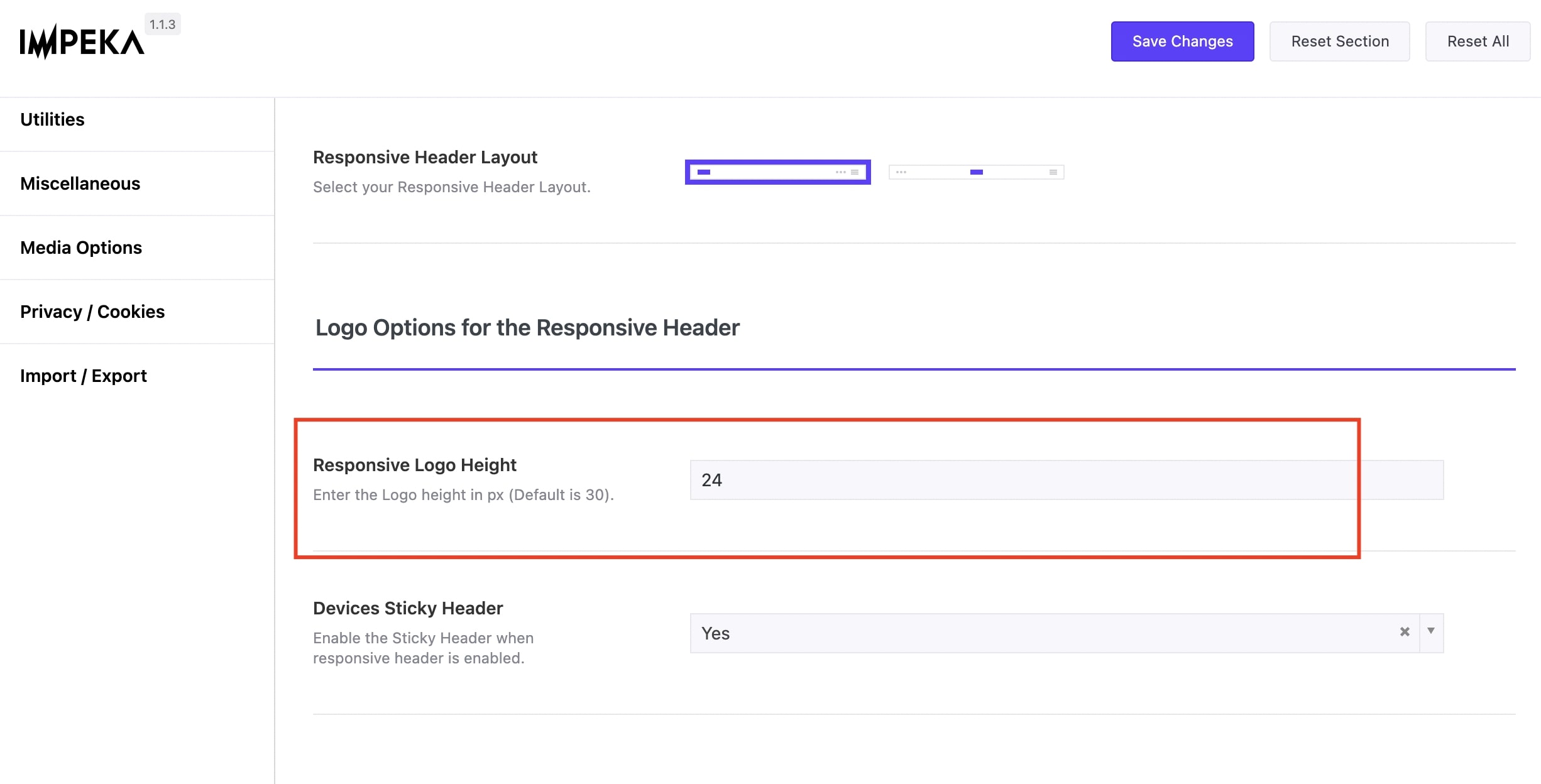This screenshot has height=784, width=1541.
Task: Click the 1.1.3 version badge
Action: click(162, 24)
